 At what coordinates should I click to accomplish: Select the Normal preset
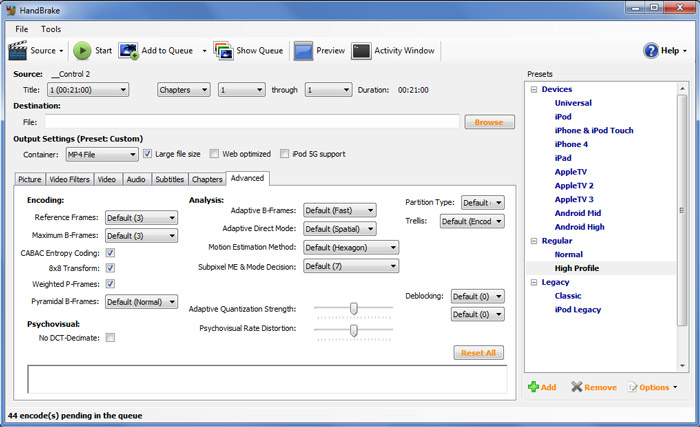point(568,254)
